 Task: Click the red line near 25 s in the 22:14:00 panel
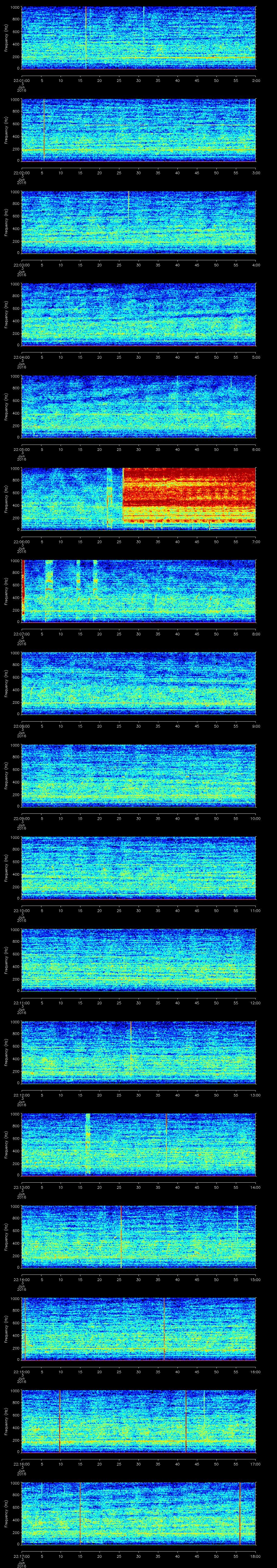121,1237
